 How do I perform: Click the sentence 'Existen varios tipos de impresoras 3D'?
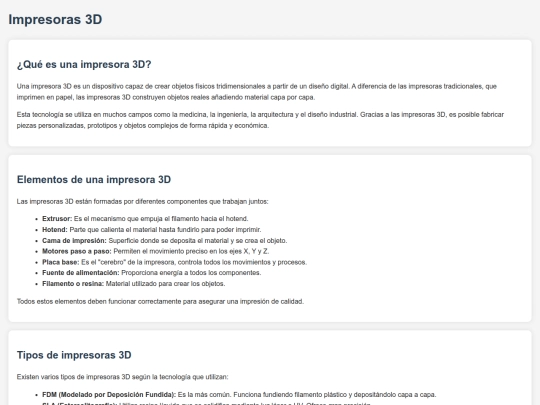click(122, 377)
